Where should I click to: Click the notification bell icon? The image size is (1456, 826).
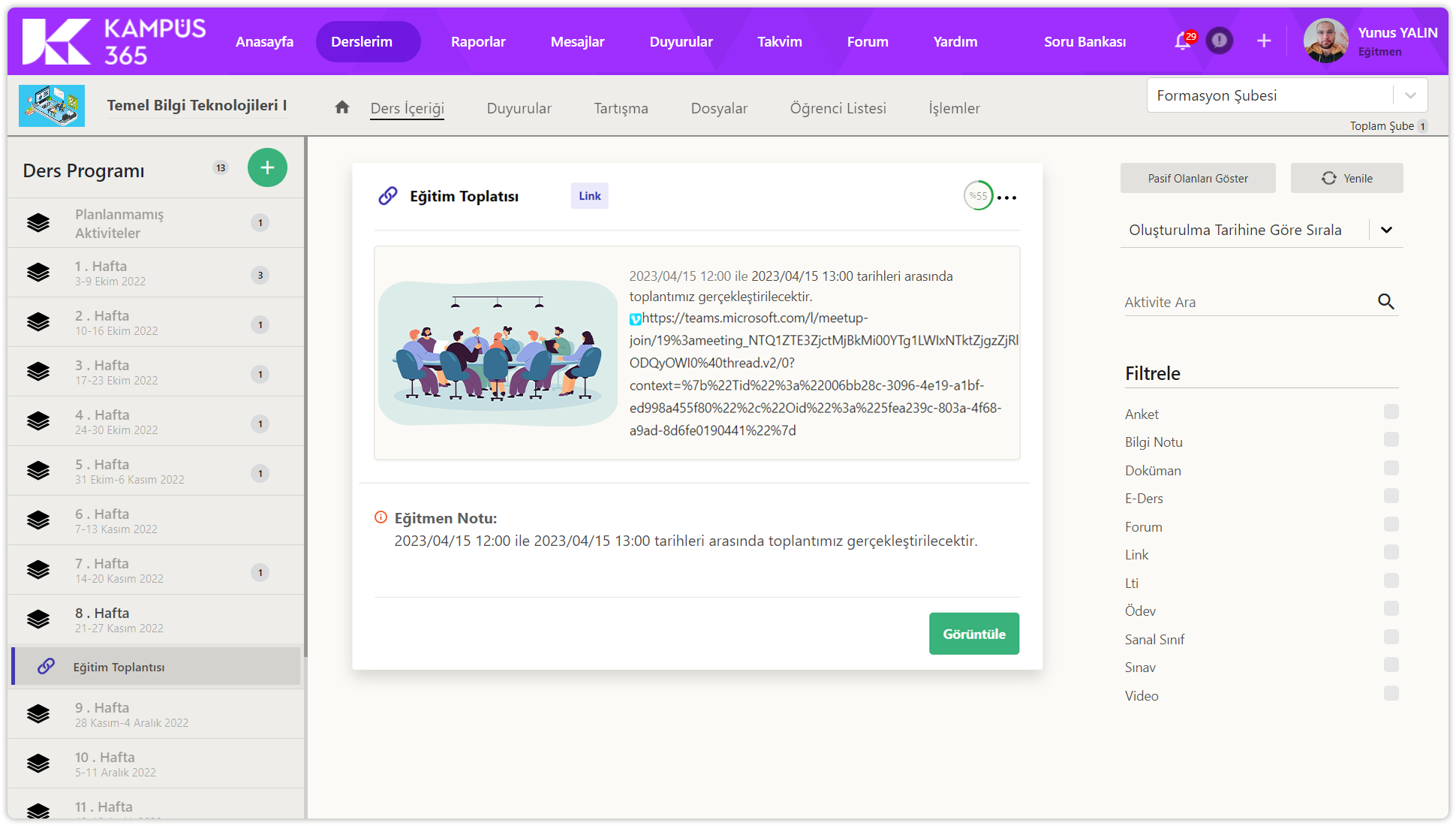[x=1182, y=41]
